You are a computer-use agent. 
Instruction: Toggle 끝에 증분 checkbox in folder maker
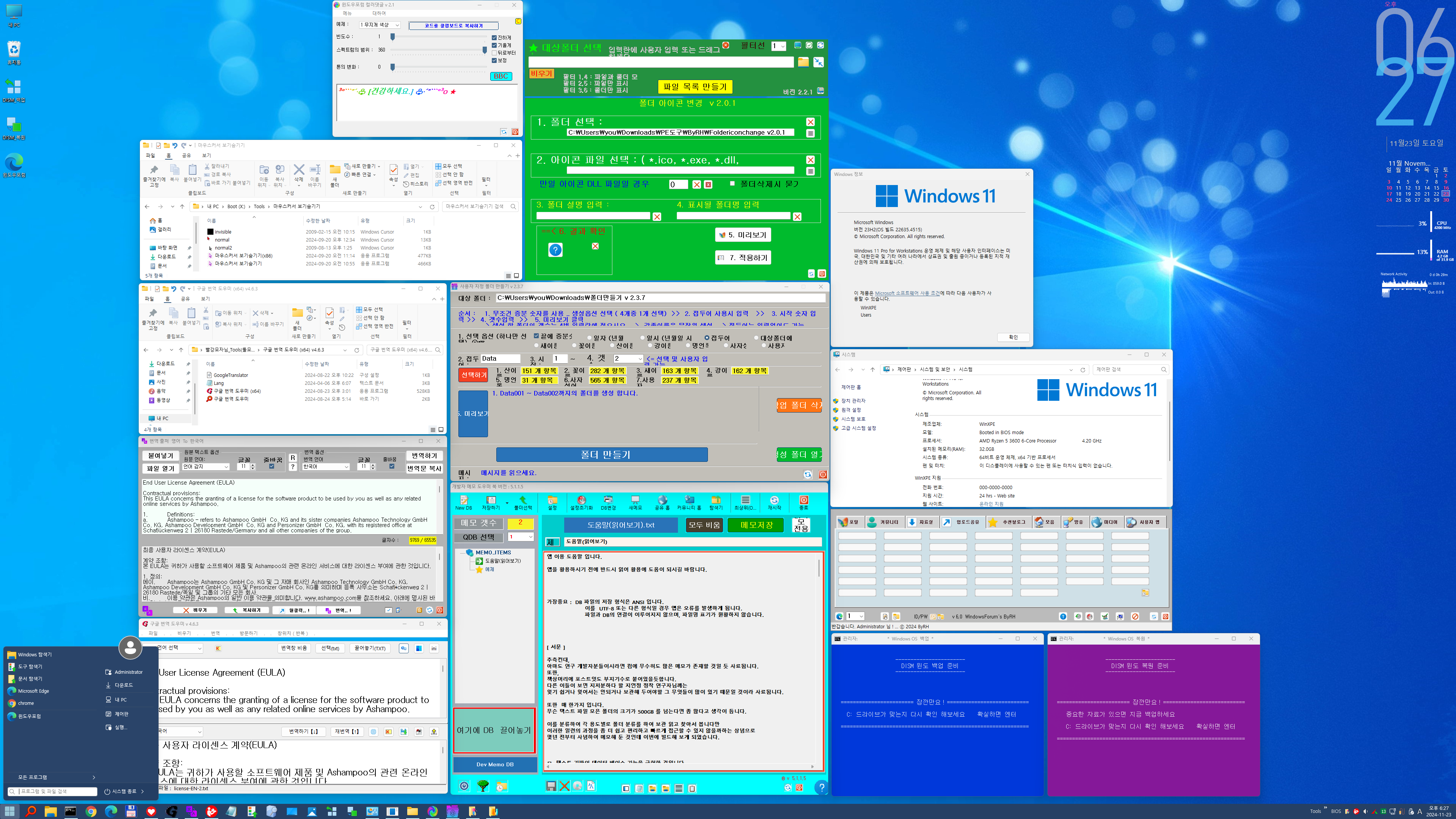[537, 336]
